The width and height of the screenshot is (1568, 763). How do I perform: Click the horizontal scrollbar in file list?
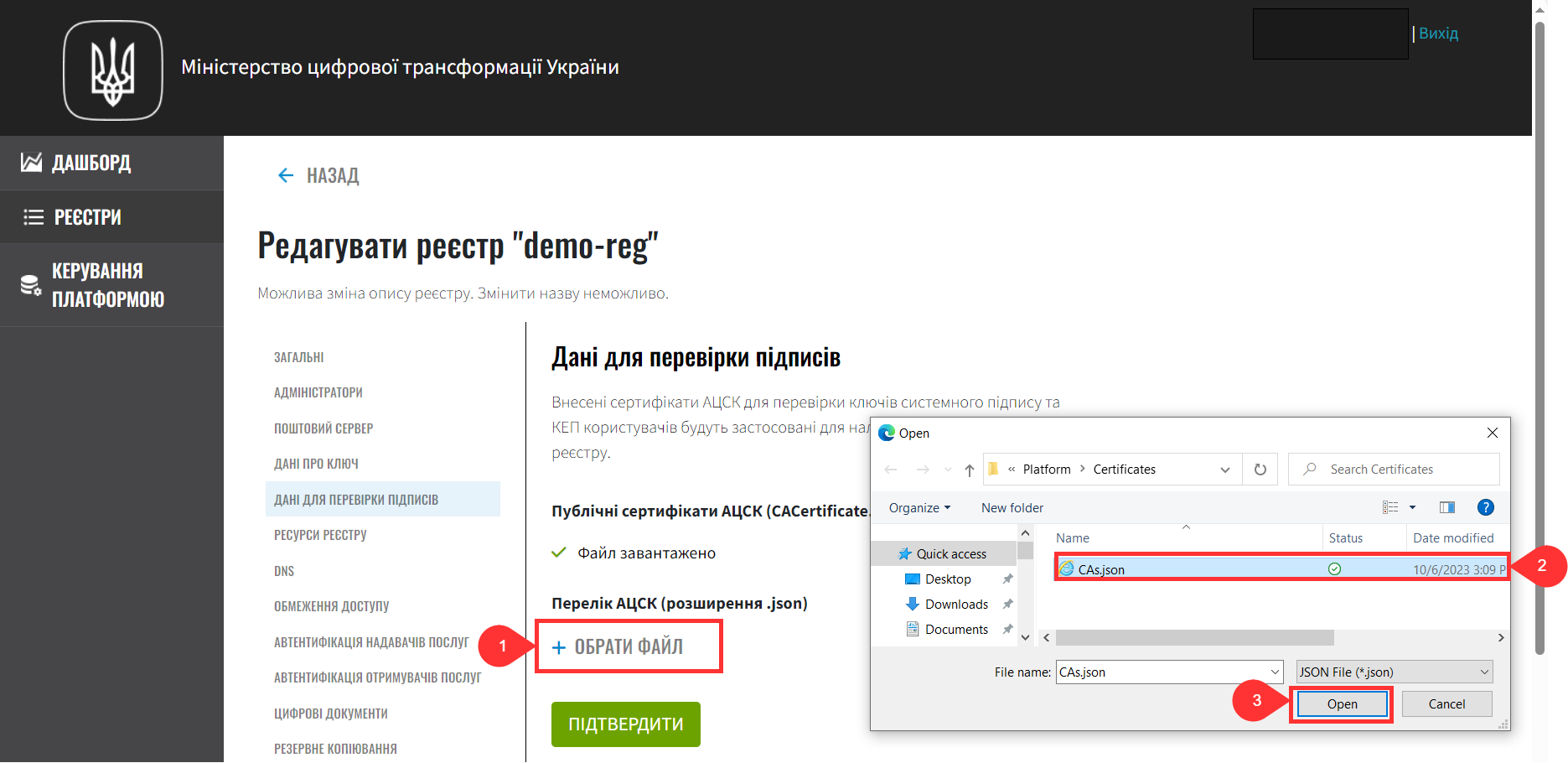(x=1194, y=638)
